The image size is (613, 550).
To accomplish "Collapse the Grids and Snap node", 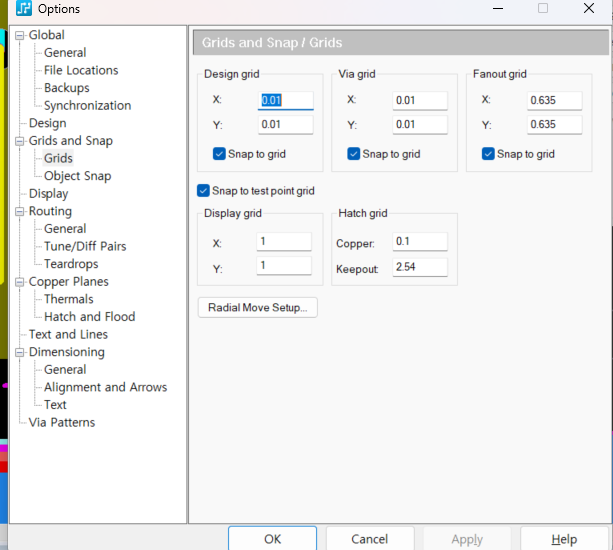I will coord(21,141).
